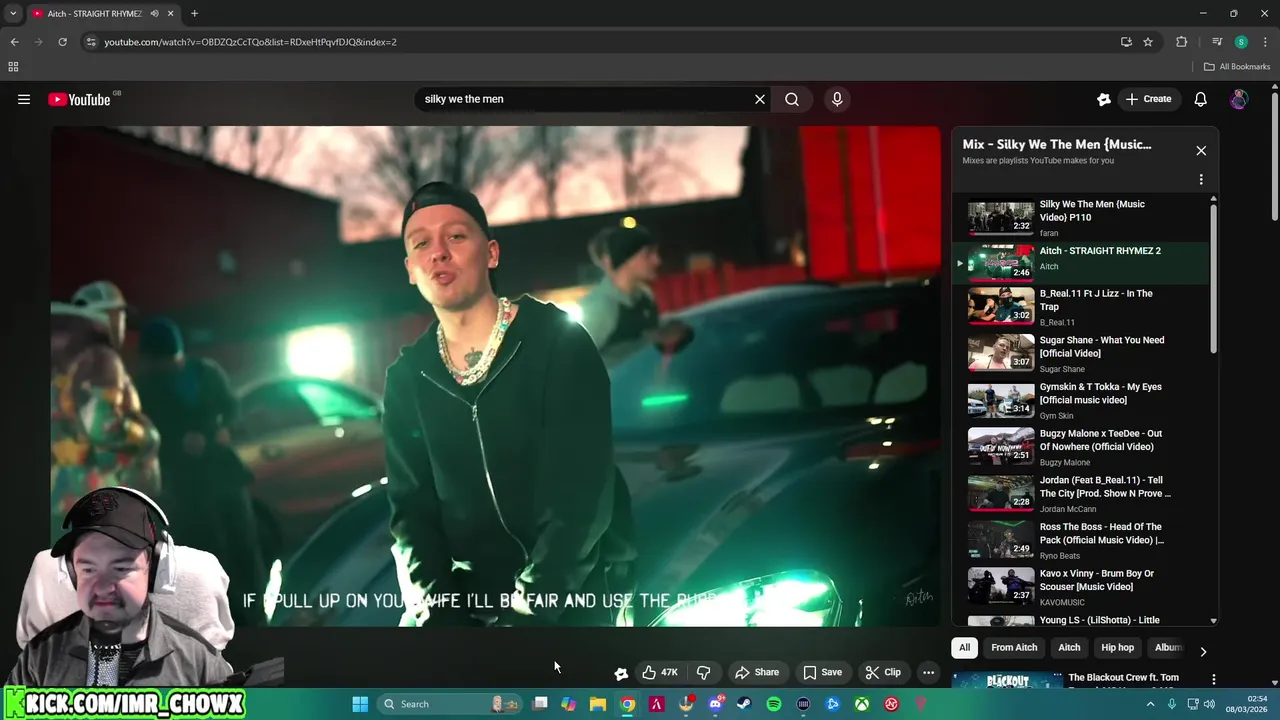Viewport: 1280px width, 720px height.
Task: Open more actions three-dot menu below video
Action: coord(928,672)
